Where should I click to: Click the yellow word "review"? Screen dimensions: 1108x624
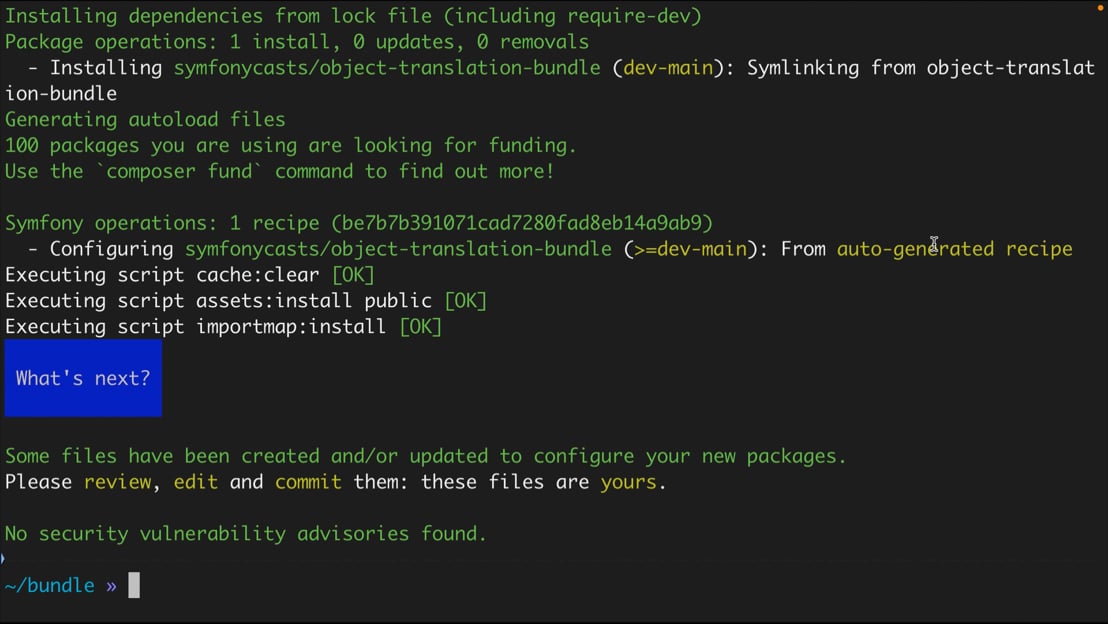point(117,482)
